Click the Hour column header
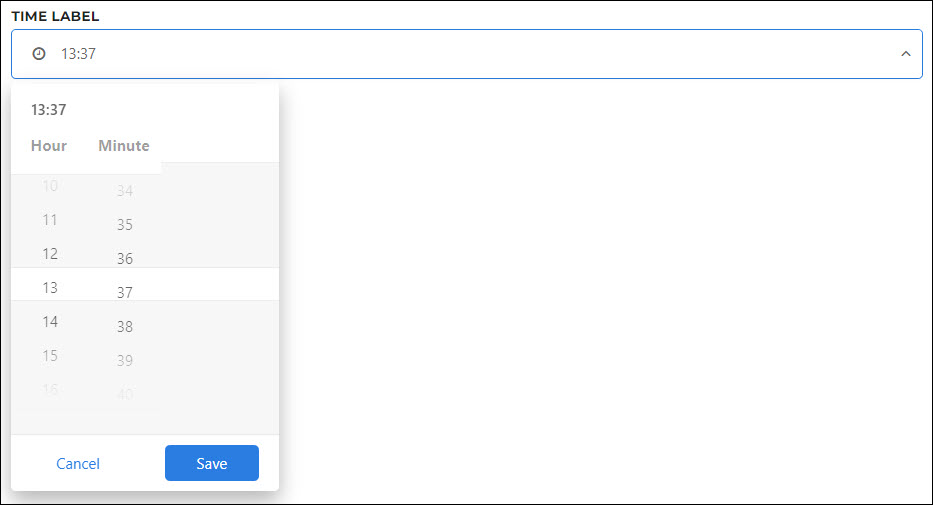The image size is (933, 505). pos(49,146)
